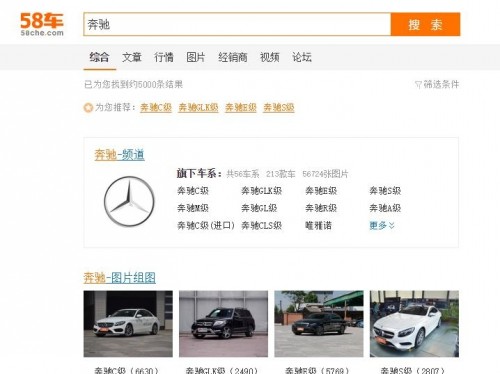Image resolution: width=500 pixels, height=374 pixels.
Task: Select 奔驰M级 in car series grid
Action: (x=193, y=208)
